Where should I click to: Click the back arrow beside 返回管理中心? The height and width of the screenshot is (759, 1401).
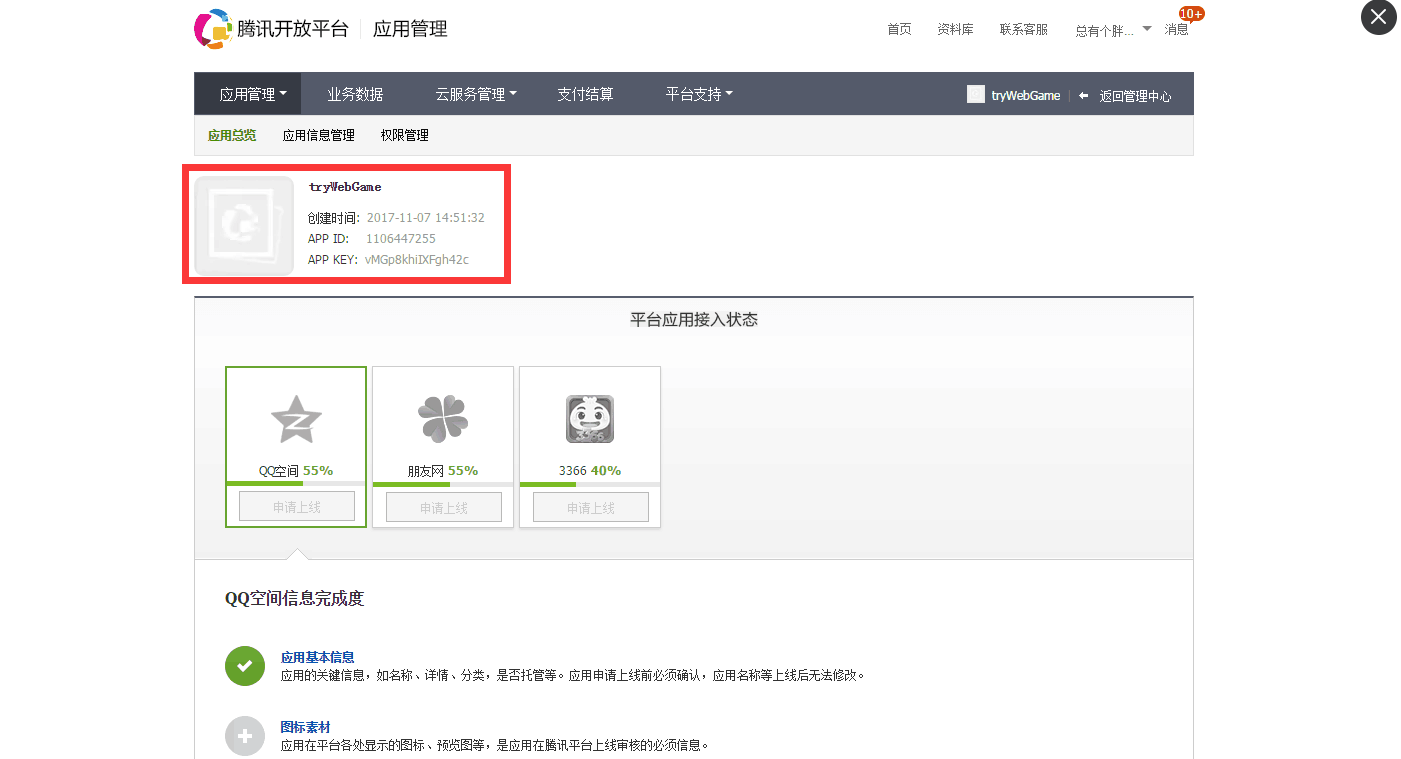pyautogui.click(x=1084, y=94)
